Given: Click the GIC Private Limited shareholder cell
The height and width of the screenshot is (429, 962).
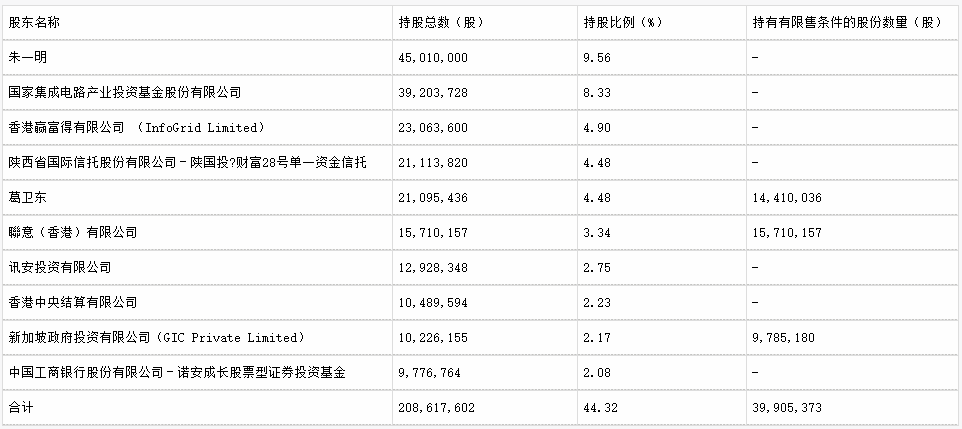Looking at the screenshot, I should (x=155, y=337).
